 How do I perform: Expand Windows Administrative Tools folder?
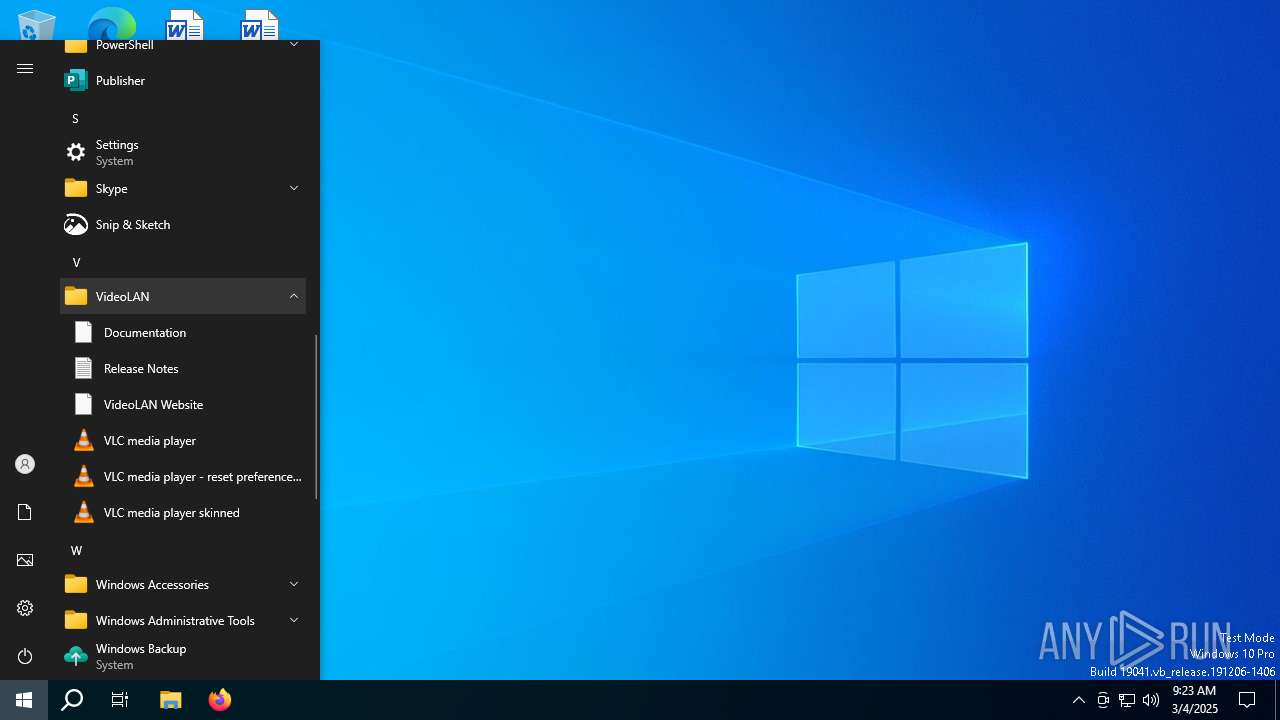coord(183,620)
